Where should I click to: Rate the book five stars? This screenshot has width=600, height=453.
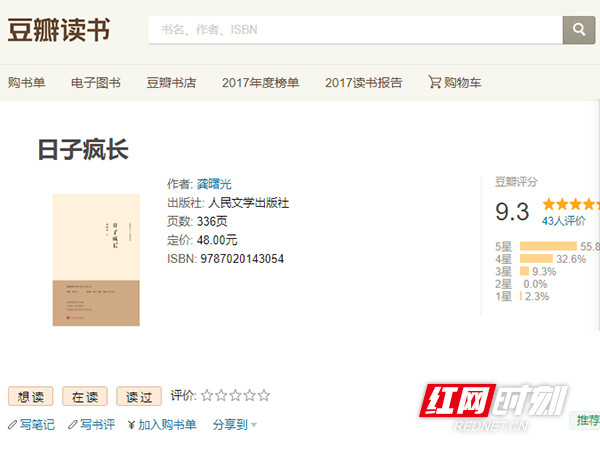[264, 395]
